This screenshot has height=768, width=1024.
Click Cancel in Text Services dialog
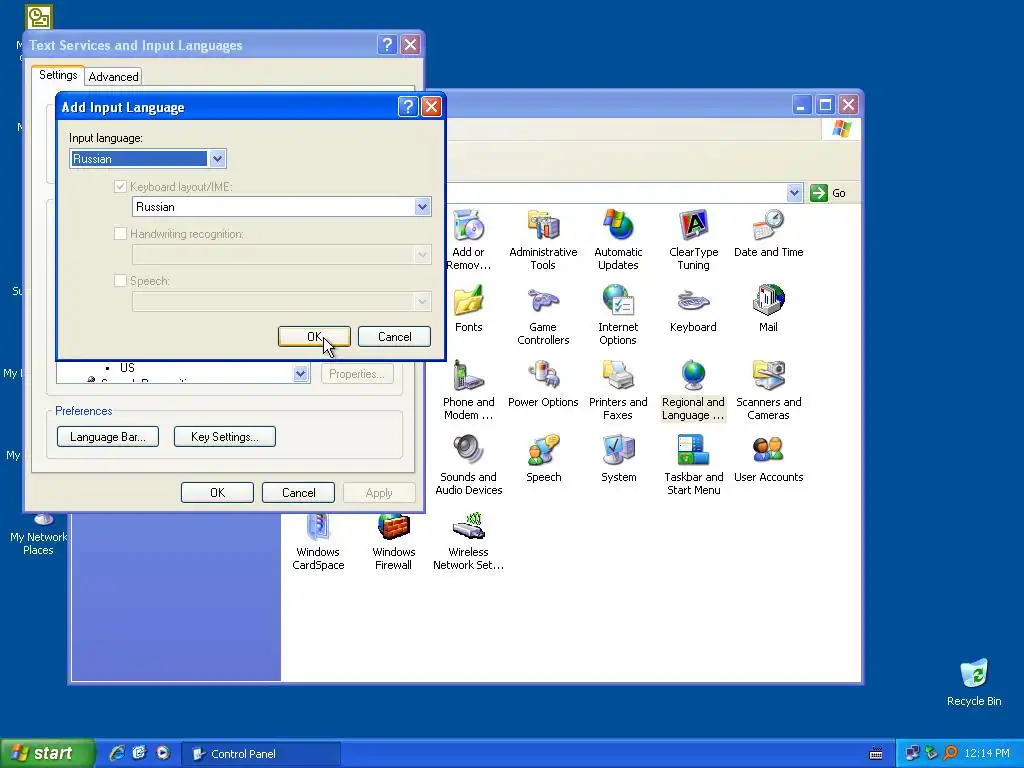[x=298, y=492]
